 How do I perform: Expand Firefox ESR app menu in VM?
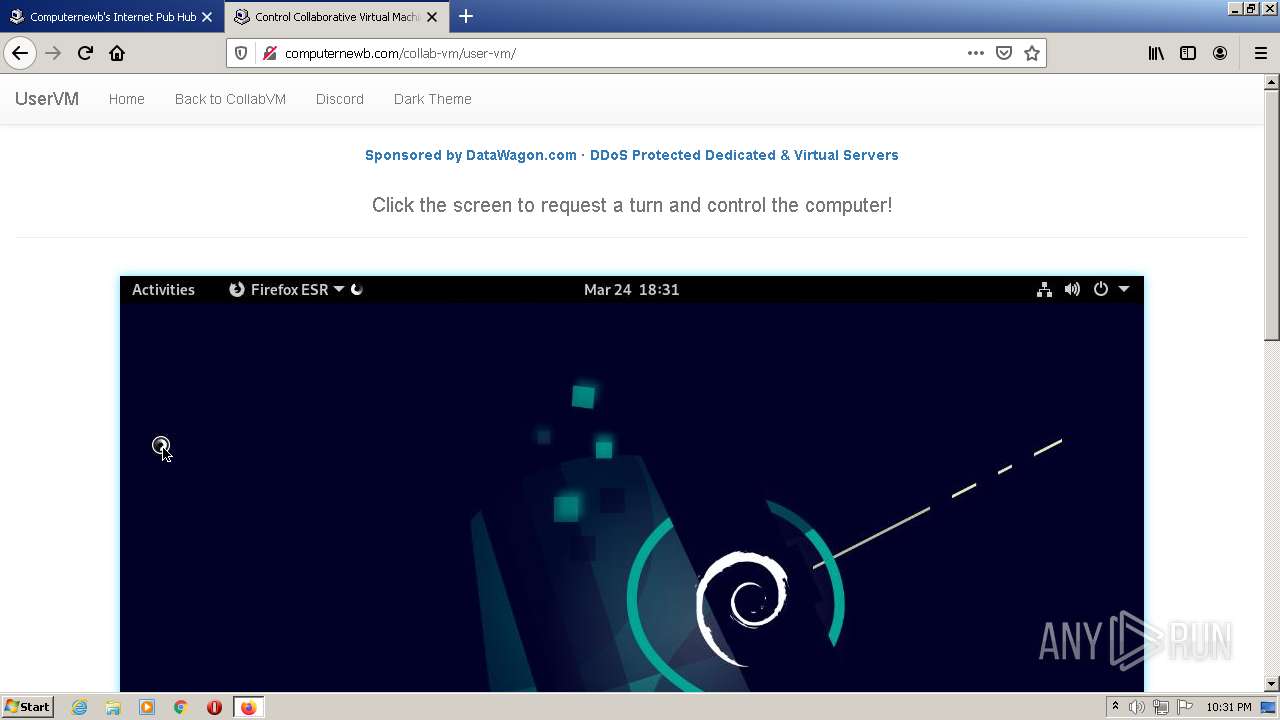point(287,289)
